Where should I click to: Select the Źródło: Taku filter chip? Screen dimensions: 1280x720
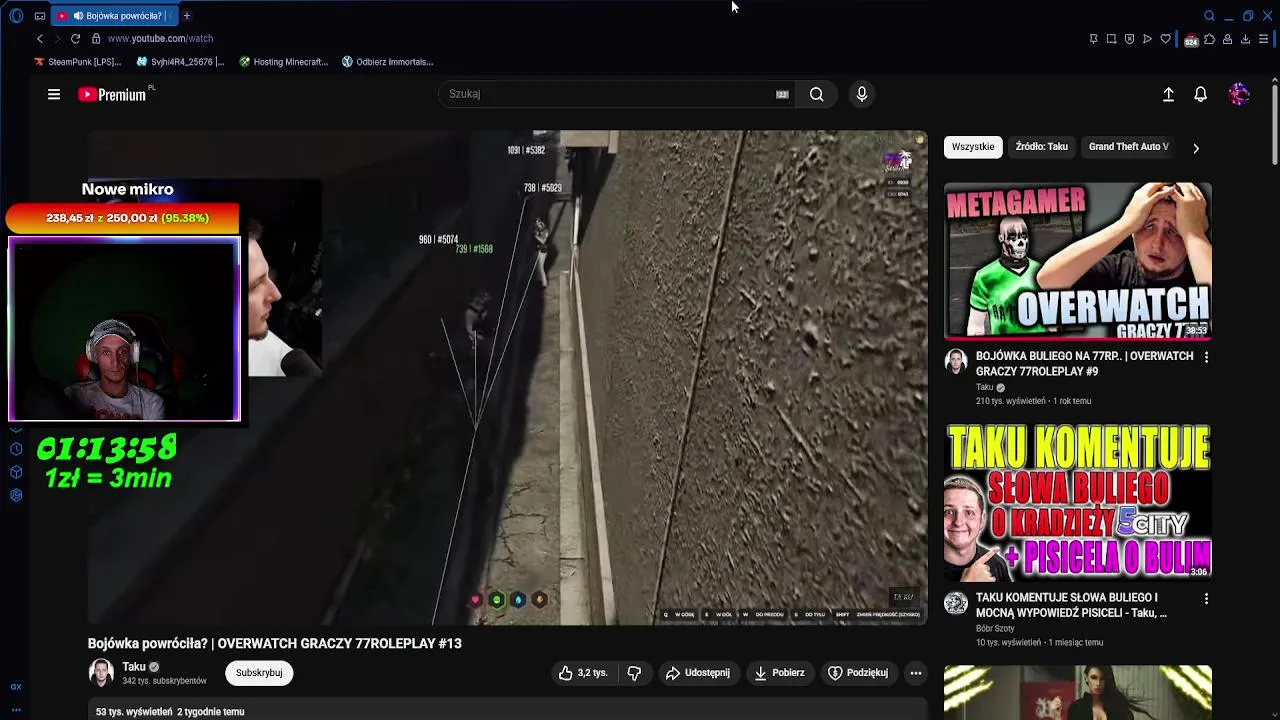(x=1042, y=147)
